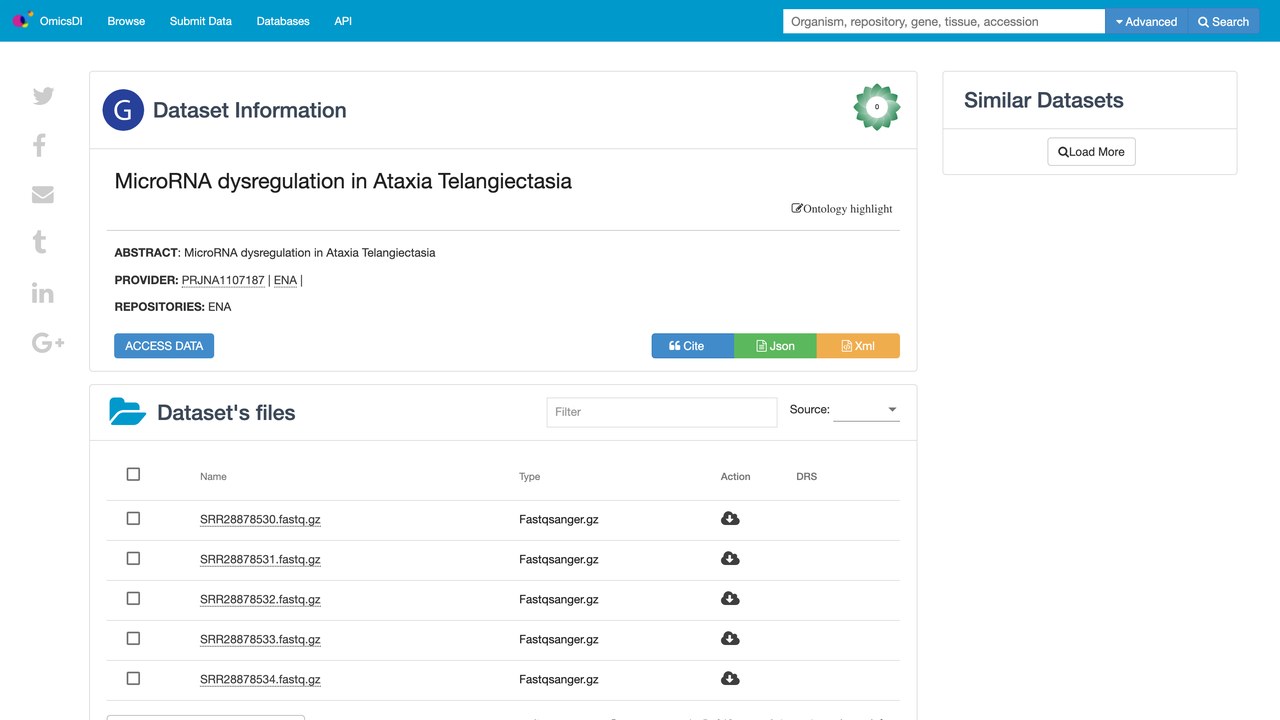Export dataset as Xml
1280x720 pixels.
858,346
